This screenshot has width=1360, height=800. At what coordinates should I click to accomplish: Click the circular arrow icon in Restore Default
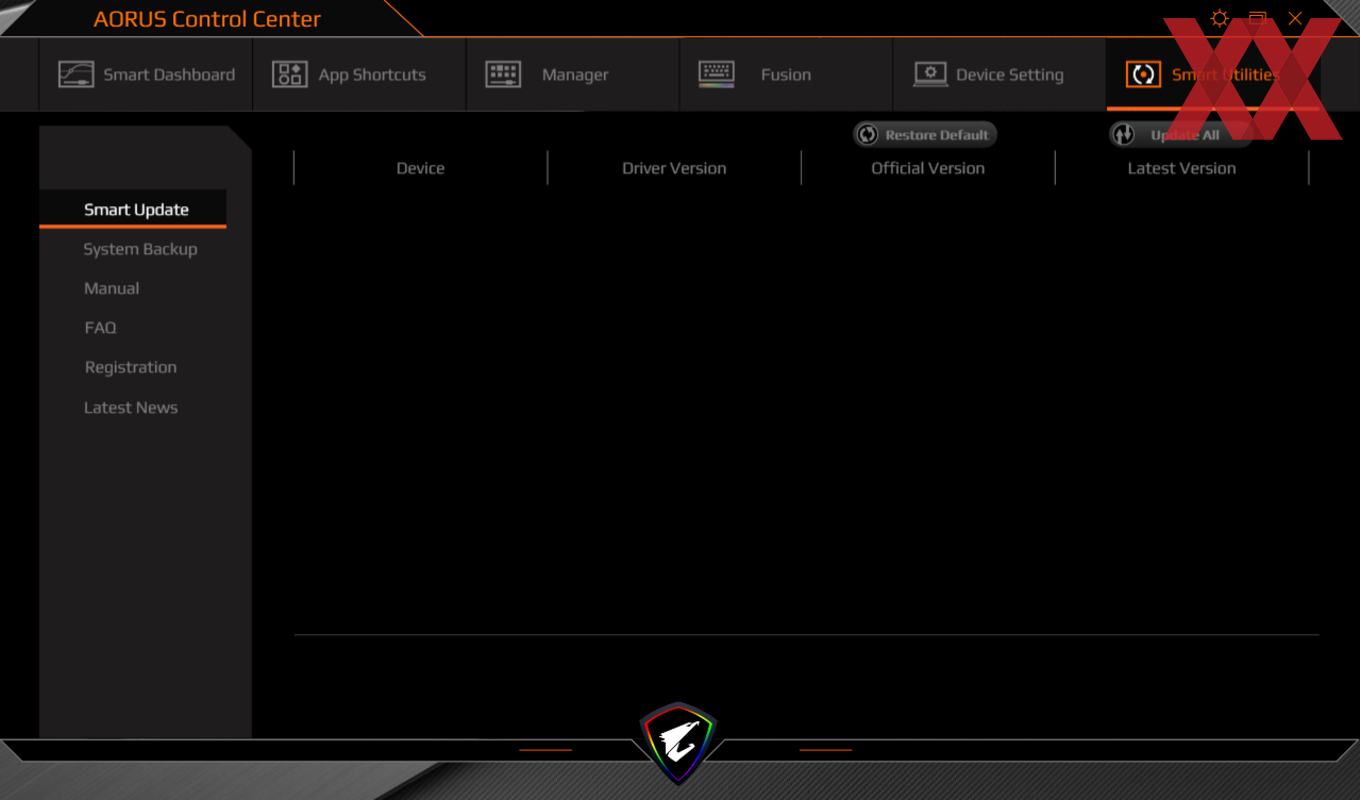pos(868,135)
